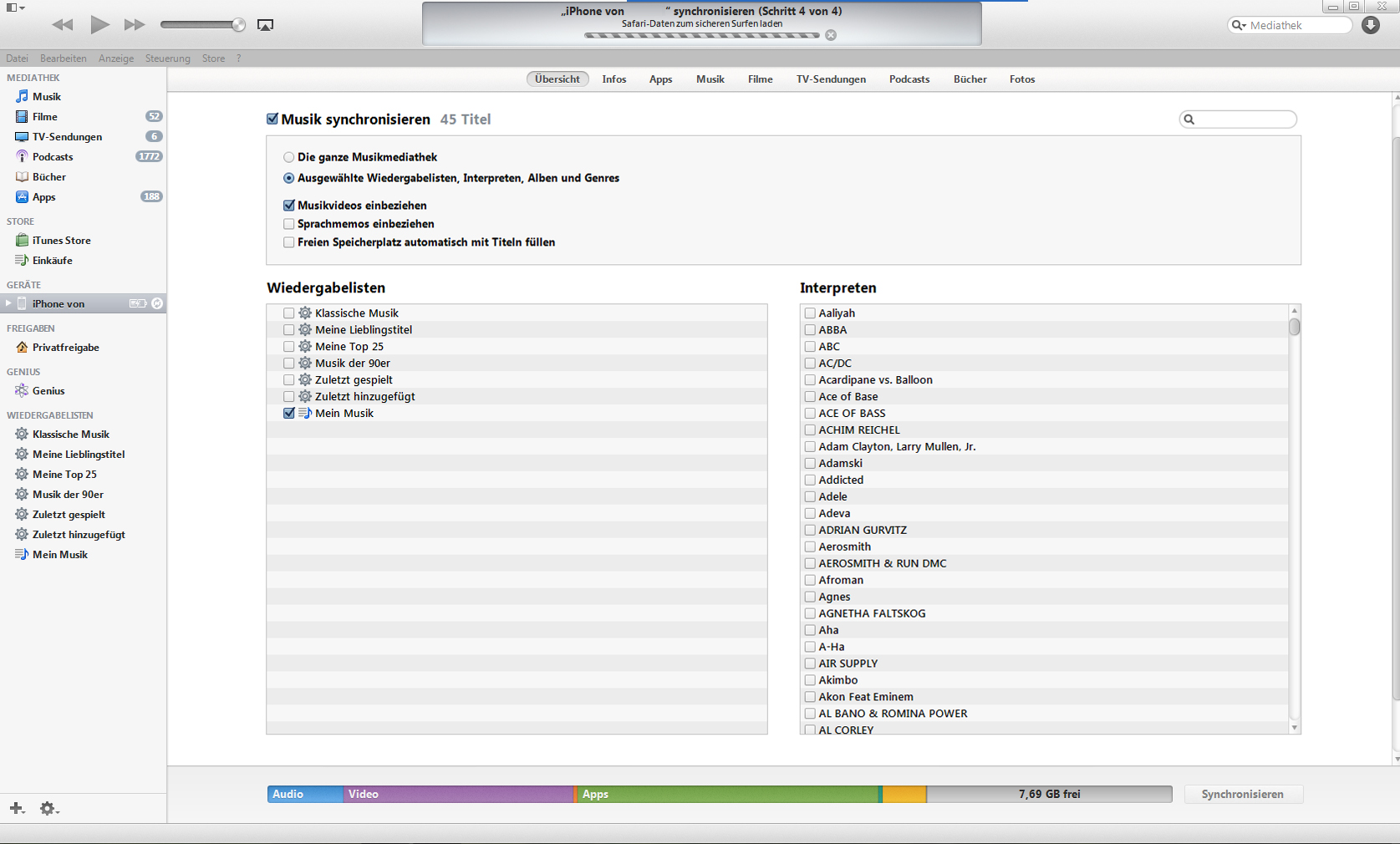Toggle Musik synchronisieren checkbox
Viewport: 1400px width, 844px height.
pos(272,119)
